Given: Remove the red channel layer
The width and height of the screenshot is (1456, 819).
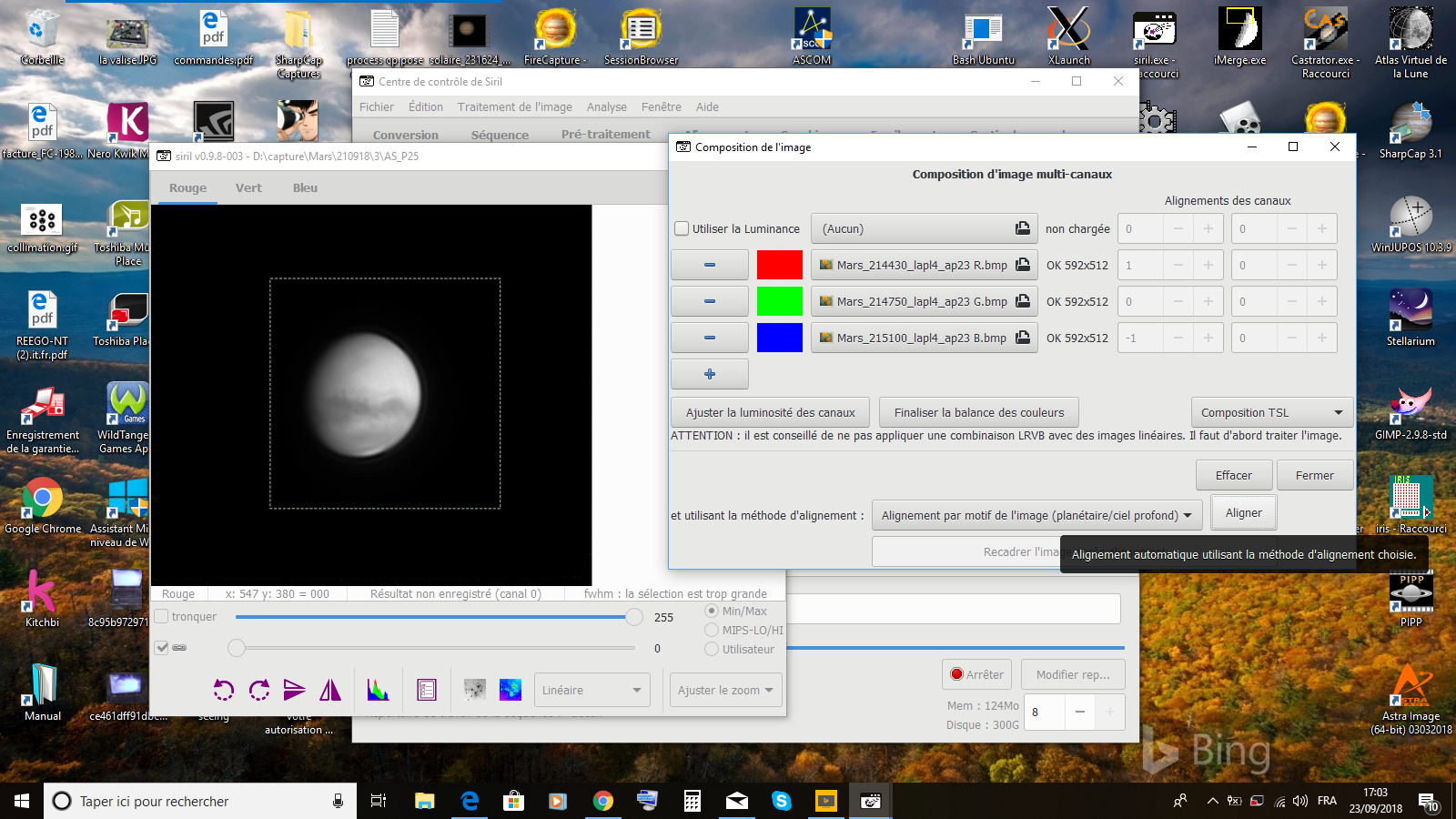Looking at the screenshot, I should pos(710,265).
